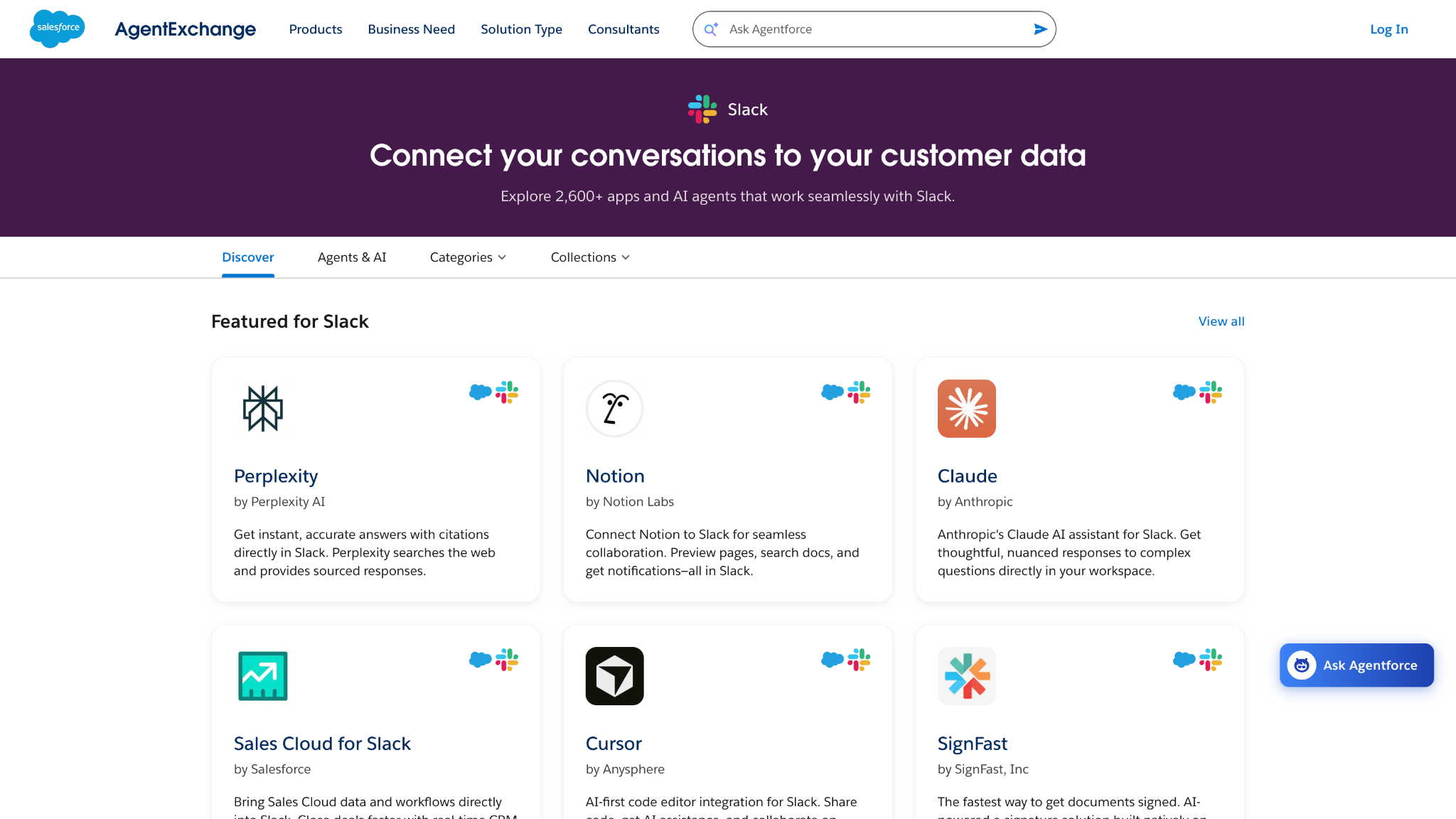1456x819 pixels.
Task: Click the Salesforce cloud logo
Action: pos(57,28)
